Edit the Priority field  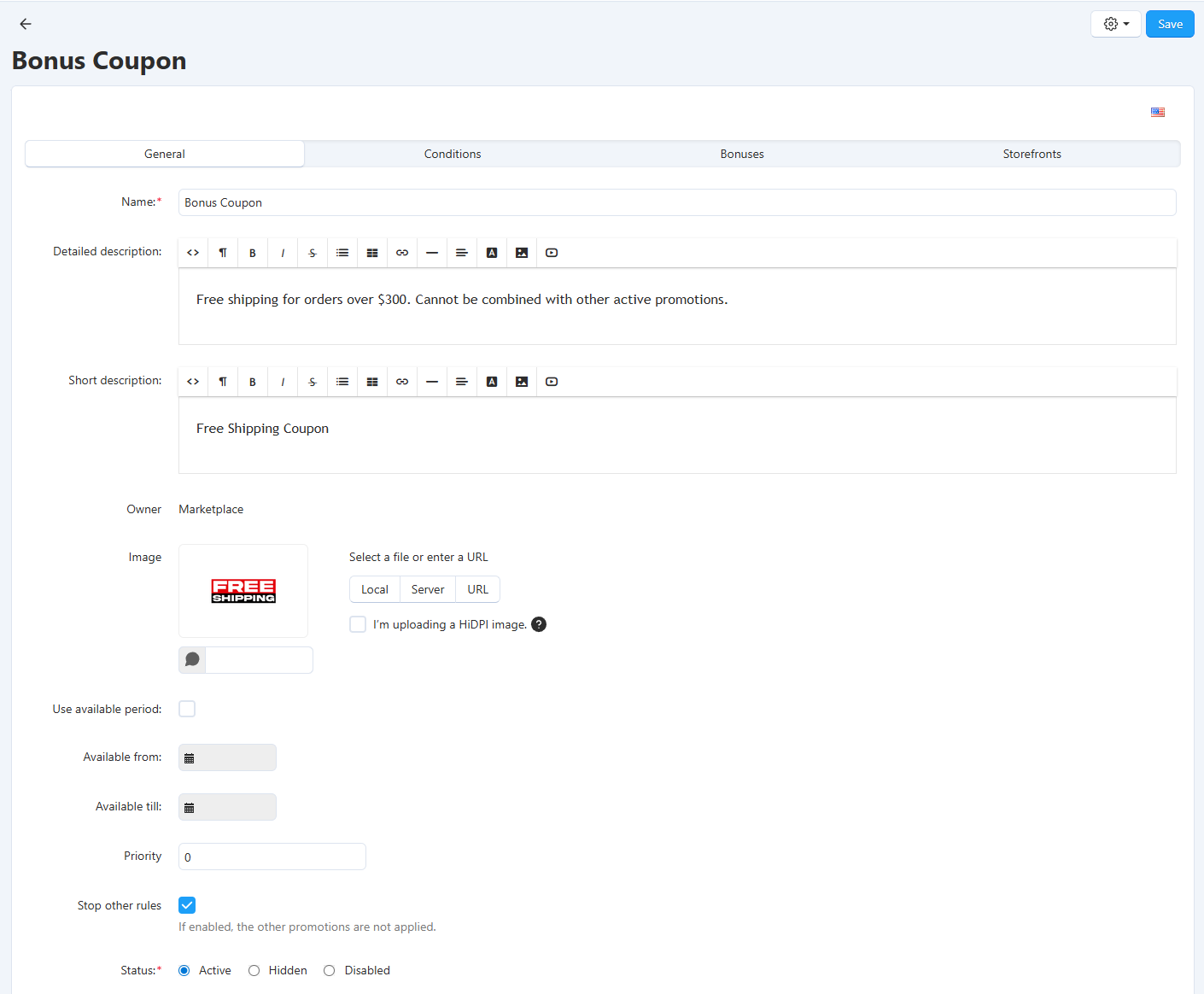click(x=272, y=857)
